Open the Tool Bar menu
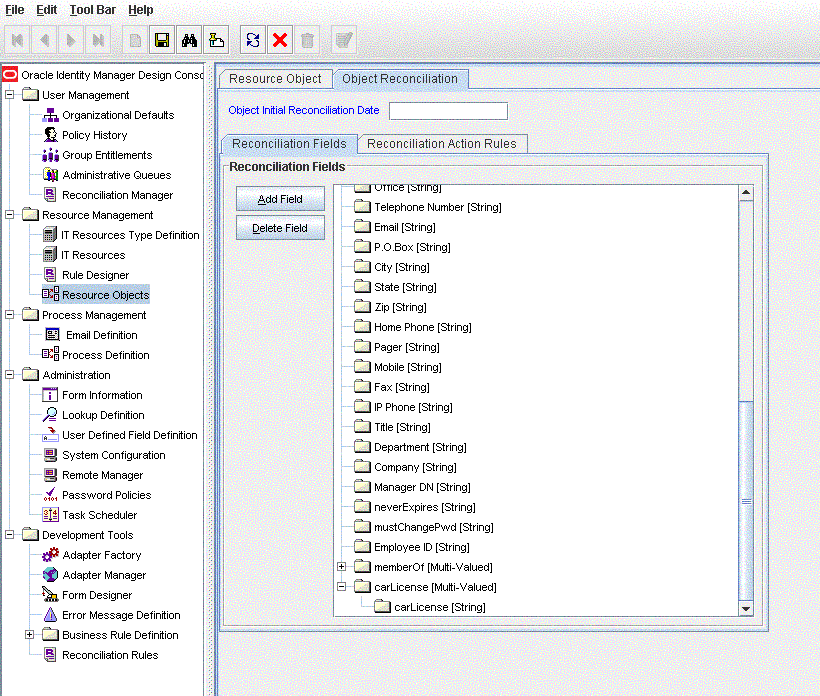The height and width of the screenshot is (696, 820). coord(93,9)
